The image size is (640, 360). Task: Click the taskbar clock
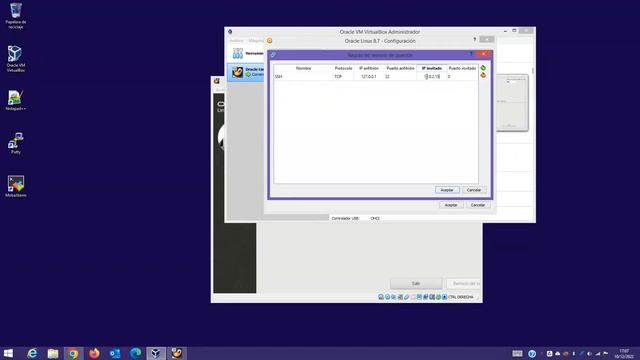[x=624, y=354]
